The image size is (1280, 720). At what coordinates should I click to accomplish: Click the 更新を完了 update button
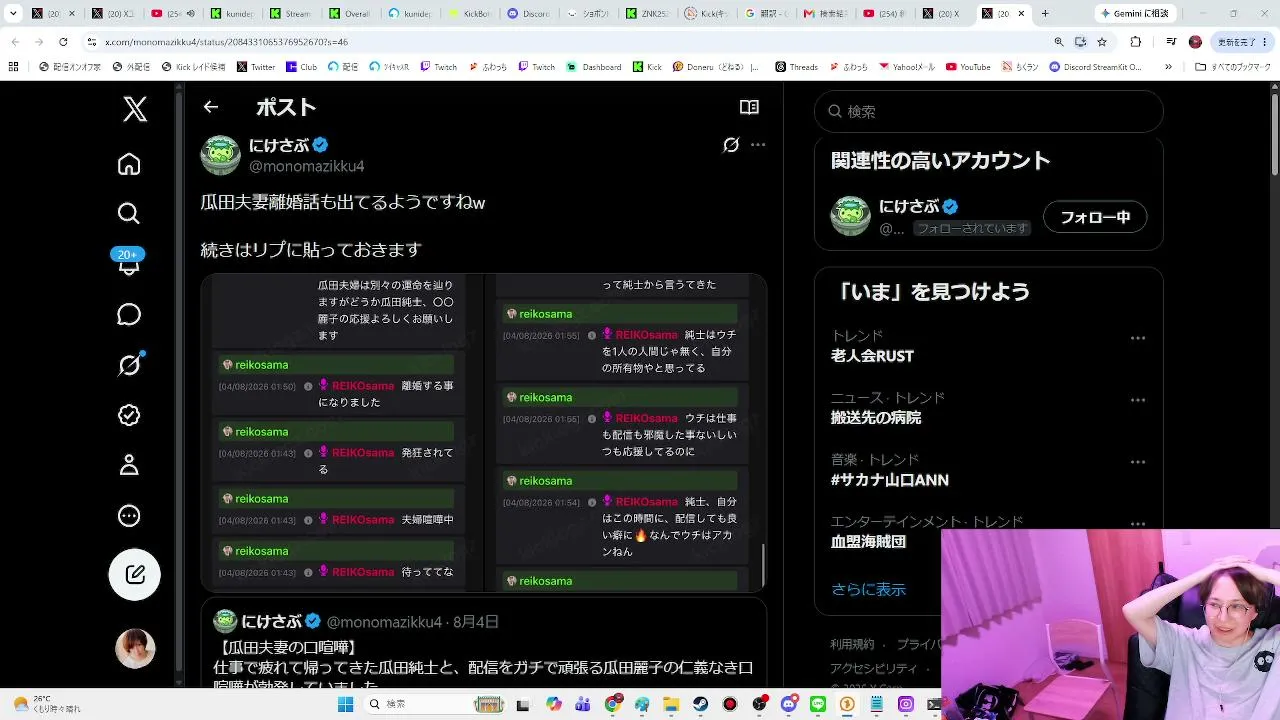click(1241, 42)
